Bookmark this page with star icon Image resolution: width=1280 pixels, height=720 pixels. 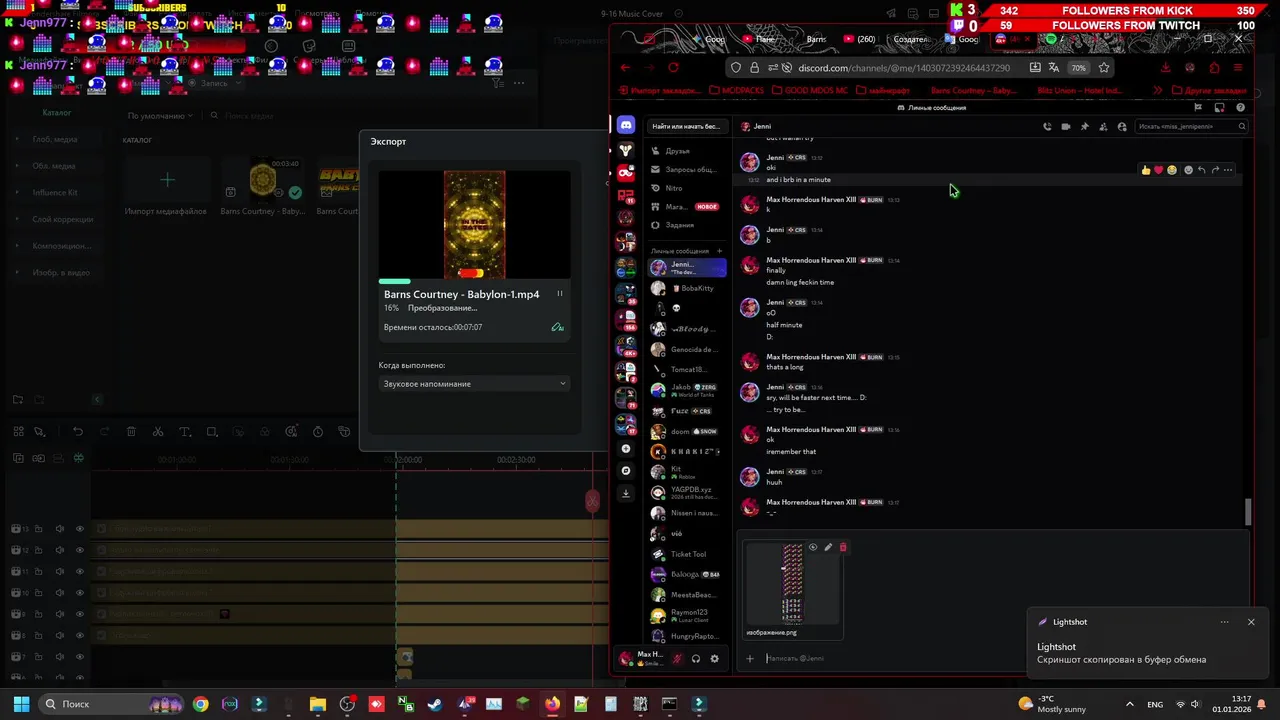pos(1104,68)
